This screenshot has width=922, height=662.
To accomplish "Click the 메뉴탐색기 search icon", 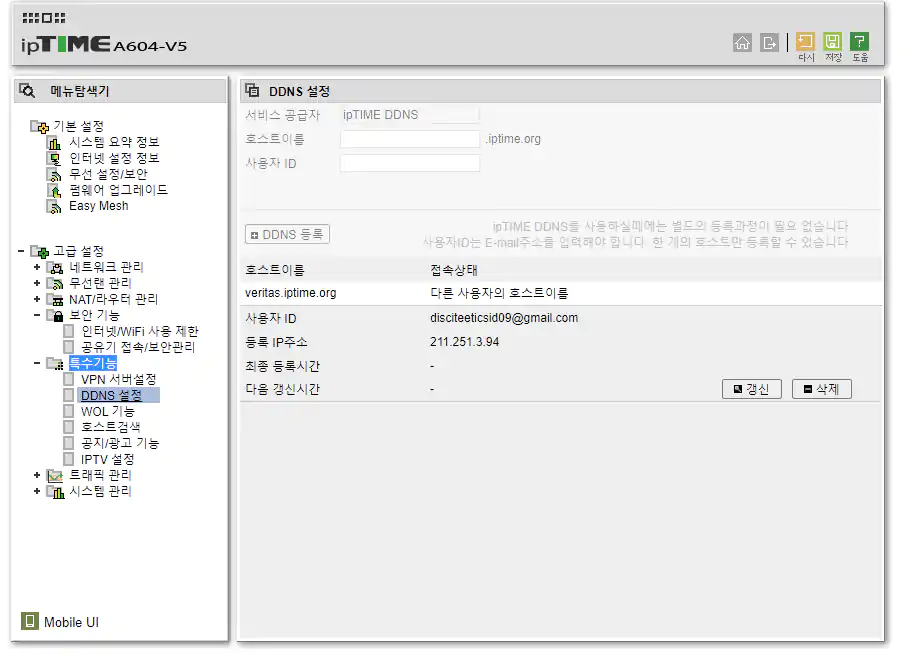I will click(27, 91).
